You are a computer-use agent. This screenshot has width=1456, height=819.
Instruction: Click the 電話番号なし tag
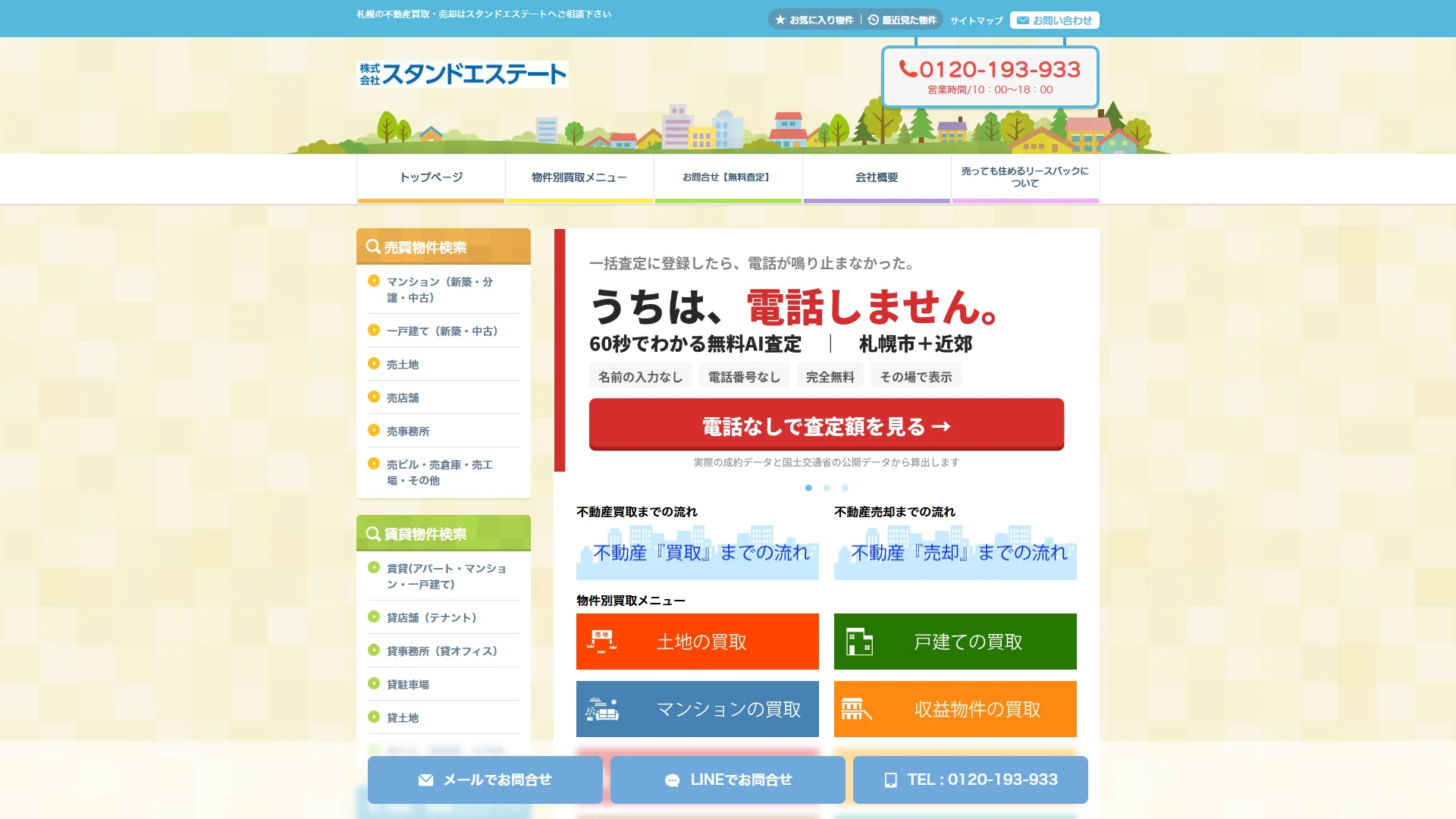click(745, 376)
